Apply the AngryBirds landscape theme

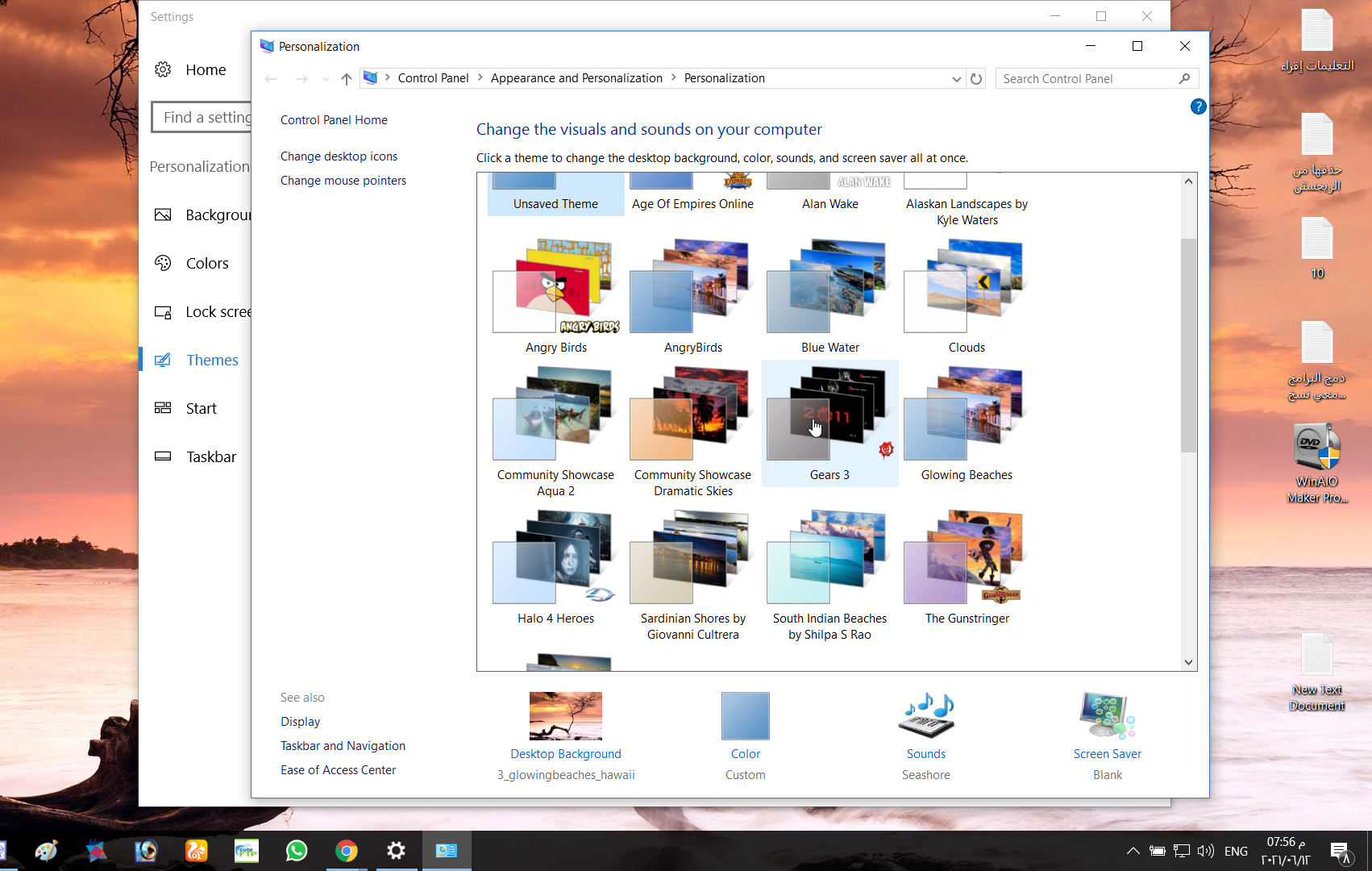(x=693, y=296)
